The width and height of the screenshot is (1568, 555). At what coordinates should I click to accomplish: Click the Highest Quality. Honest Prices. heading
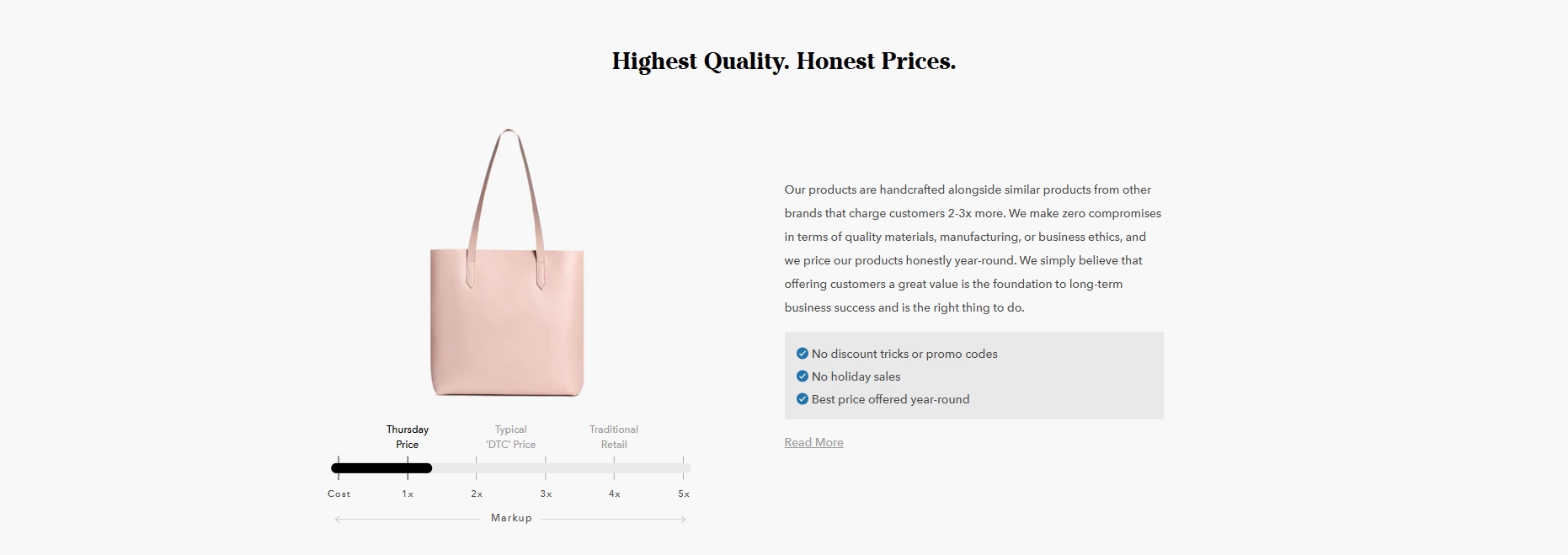[x=784, y=61]
